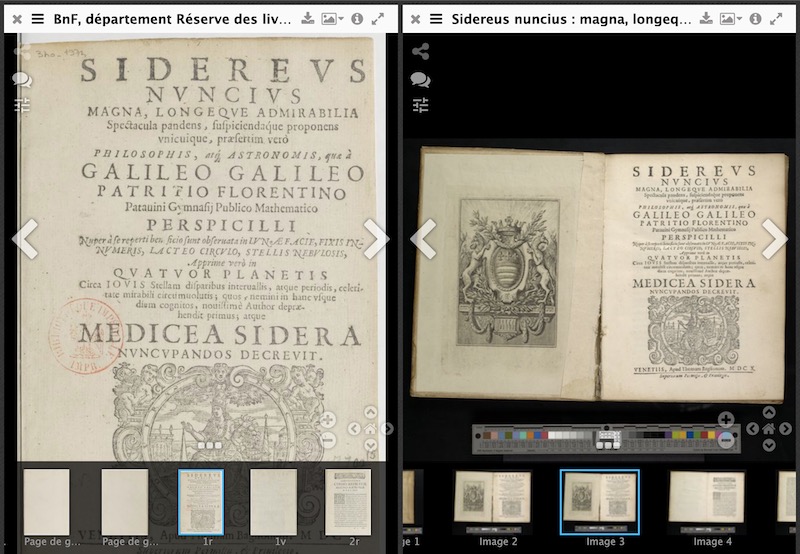
Task: Pan left in the right viewer
Action: point(752,429)
